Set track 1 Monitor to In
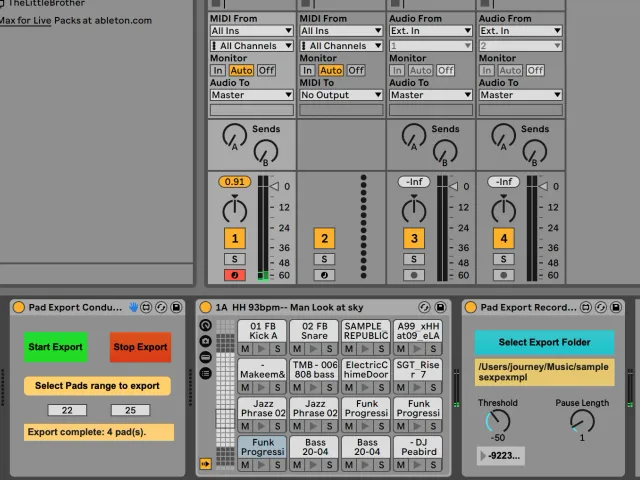Image resolution: width=640 pixels, height=480 pixels. pos(218,70)
